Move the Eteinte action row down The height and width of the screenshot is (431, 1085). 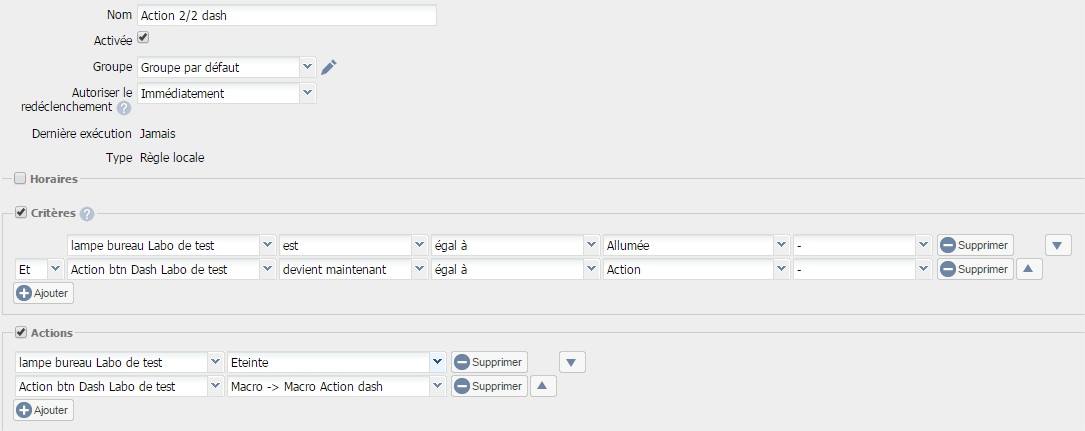pyautogui.click(x=571, y=362)
